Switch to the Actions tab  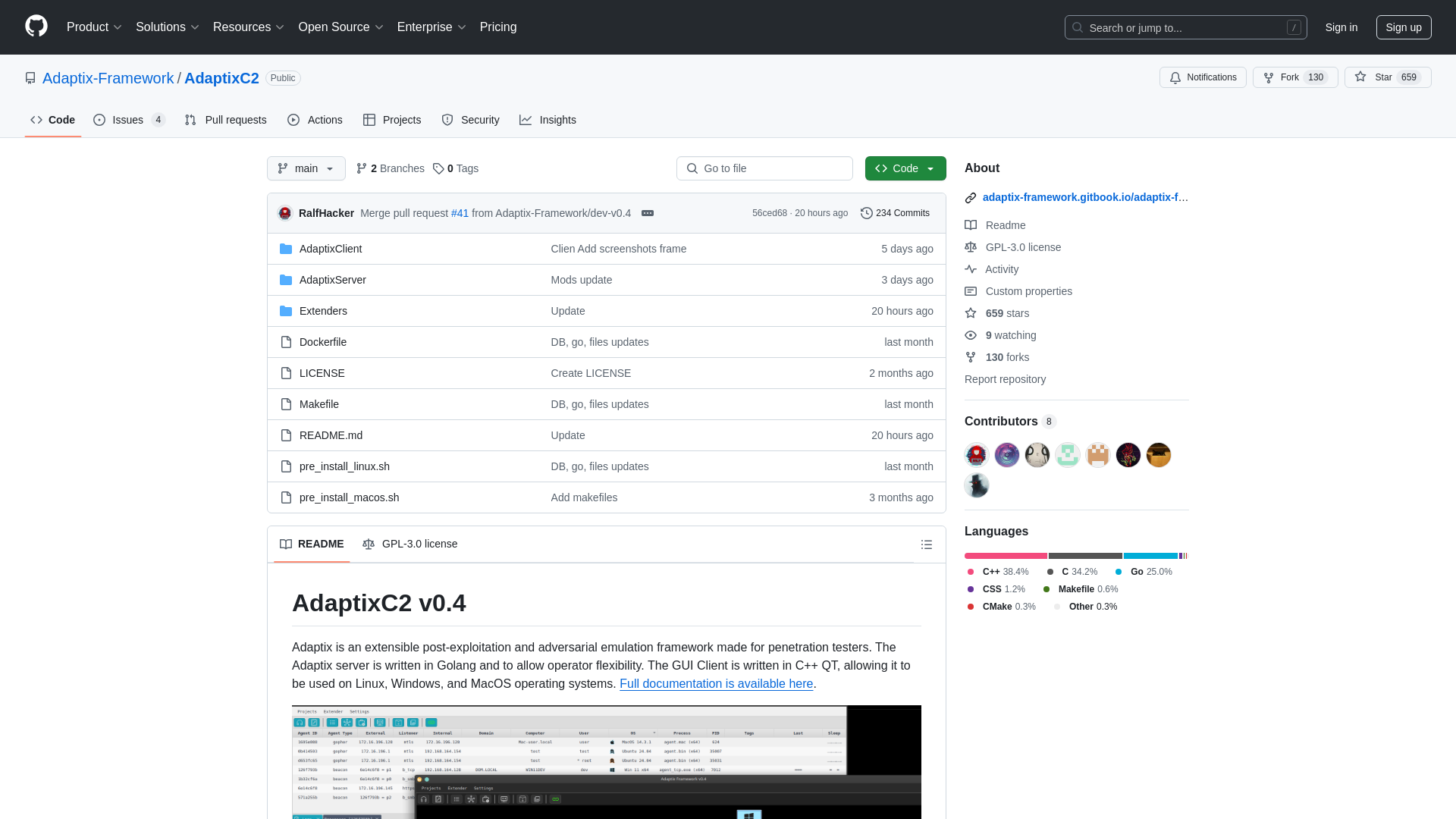[x=315, y=120]
